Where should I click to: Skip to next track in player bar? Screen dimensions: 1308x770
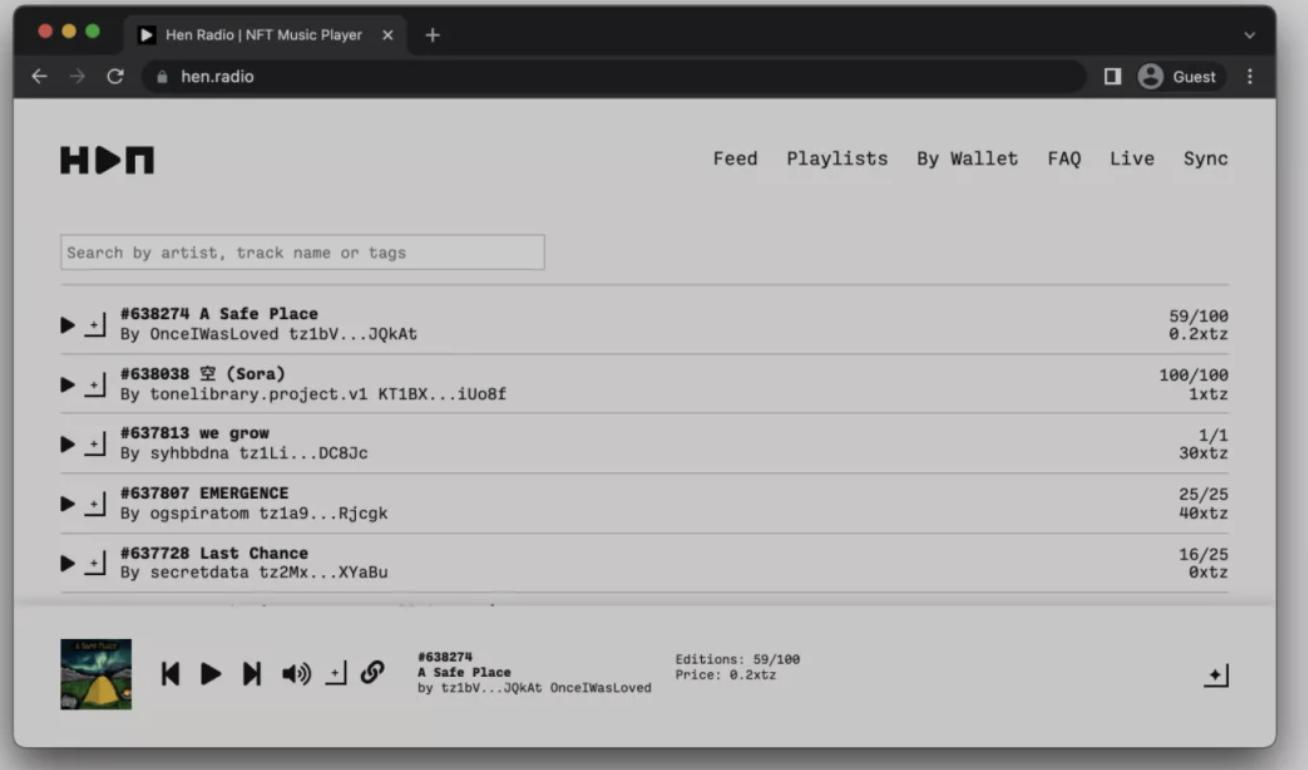[x=252, y=674]
